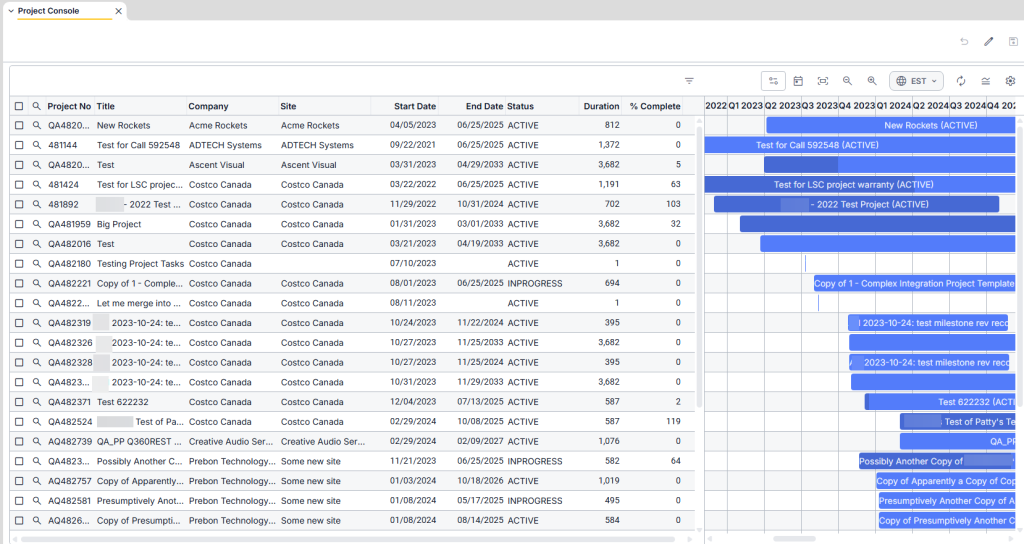The width and height of the screenshot is (1024, 544).
Task: Expand the chevron beside Project Console tab
Action: pos(10,11)
